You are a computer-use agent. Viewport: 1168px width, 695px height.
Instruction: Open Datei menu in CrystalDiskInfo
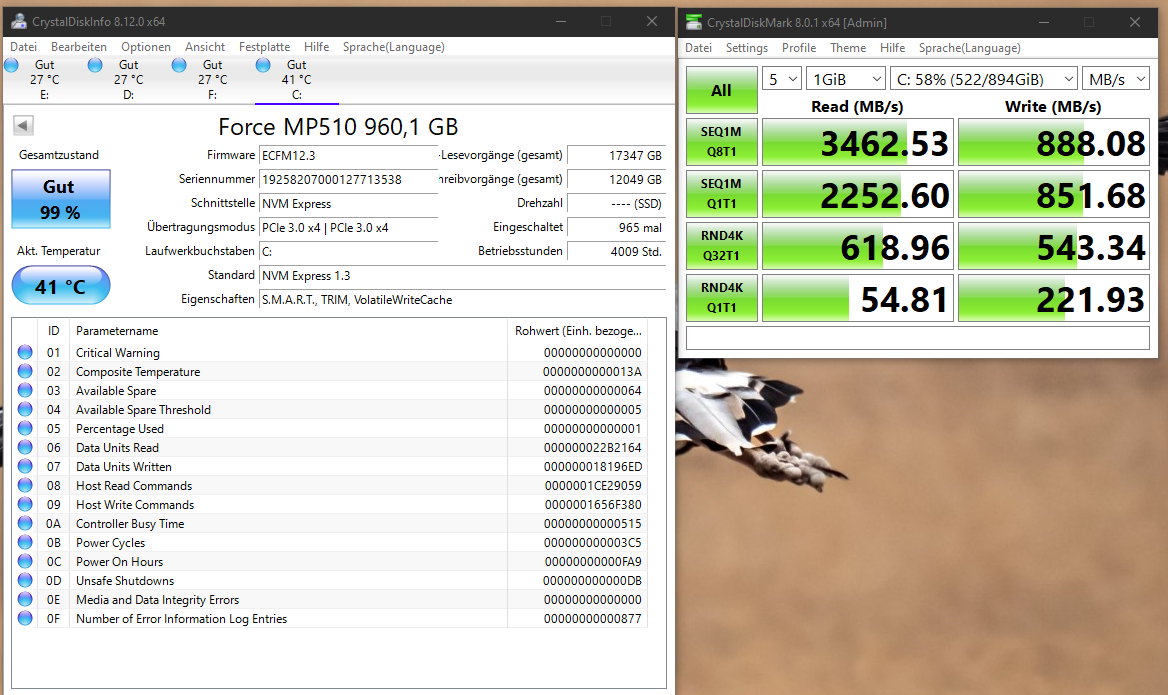click(23, 46)
